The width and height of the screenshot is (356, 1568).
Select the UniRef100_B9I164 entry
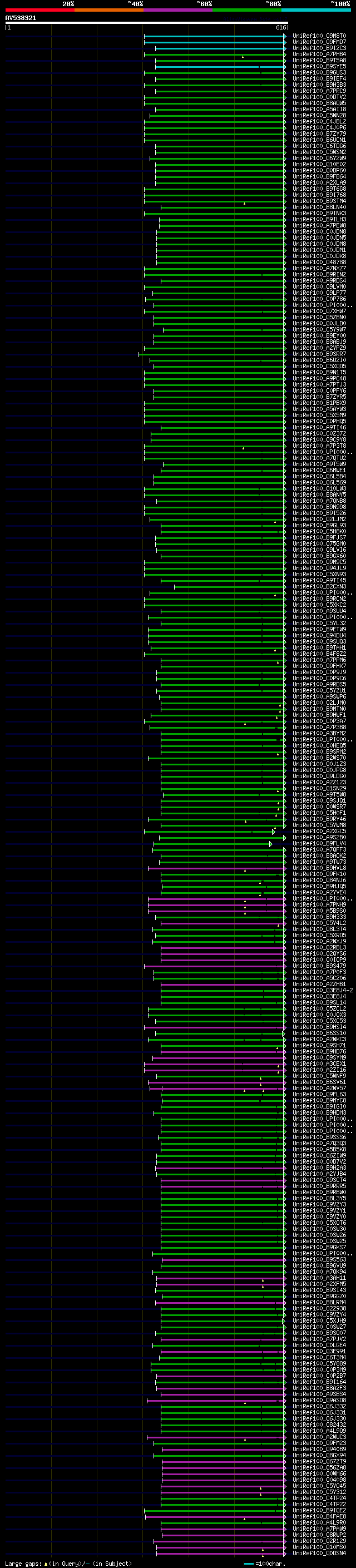(x=319, y=1382)
